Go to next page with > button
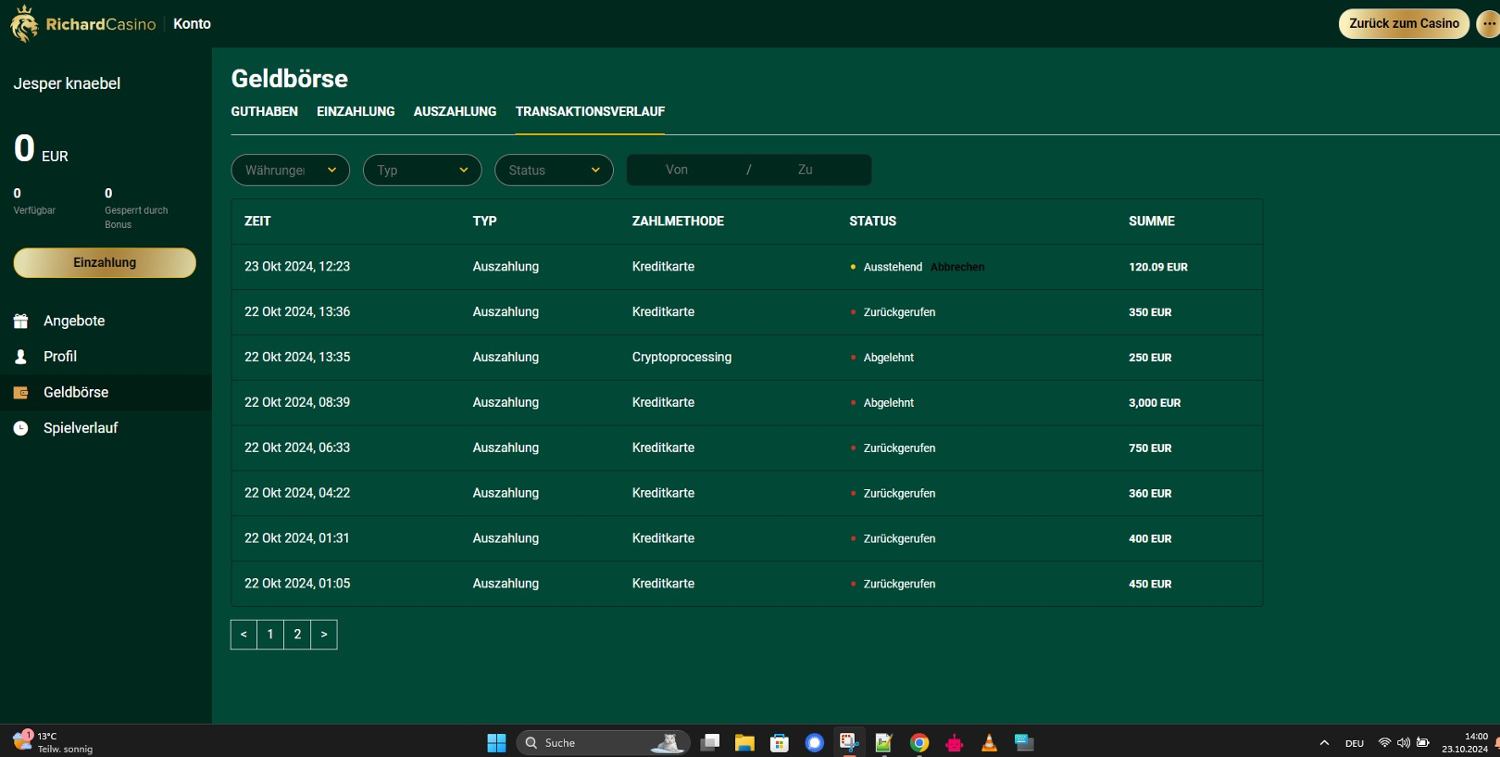This screenshot has width=1500, height=757. pos(324,635)
